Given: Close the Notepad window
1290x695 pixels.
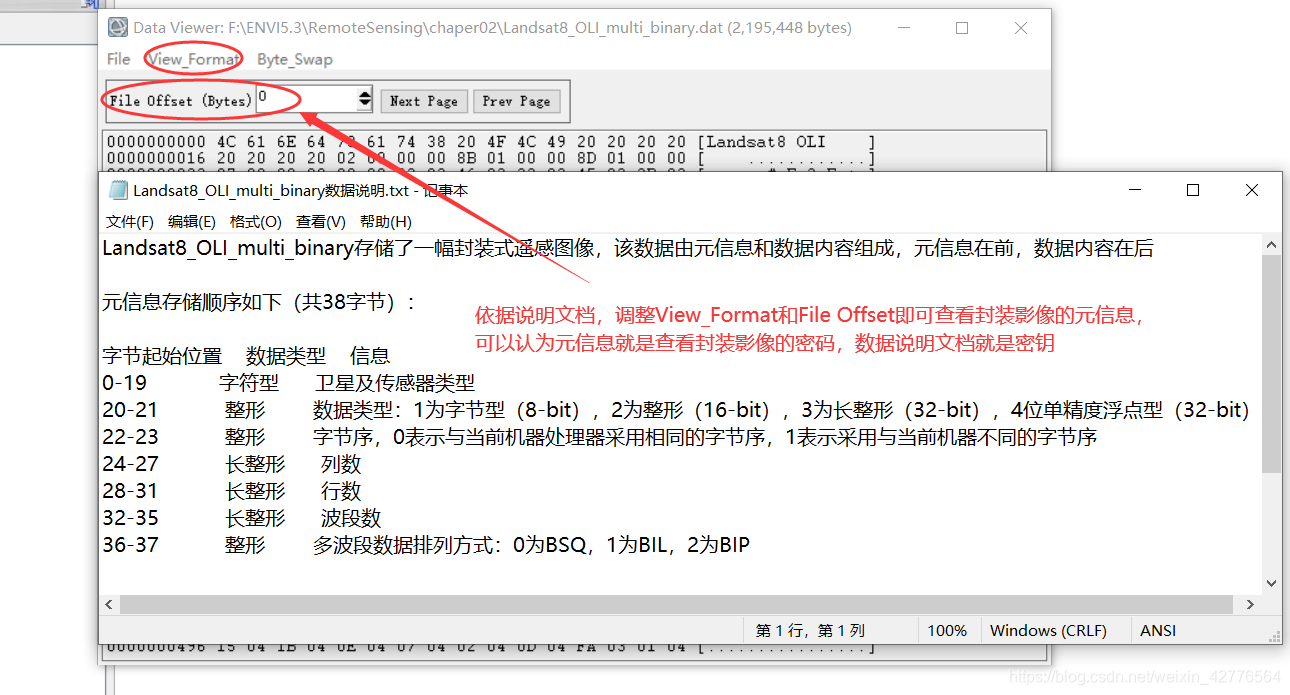Looking at the screenshot, I should pyautogui.click(x=1252, y=190).
